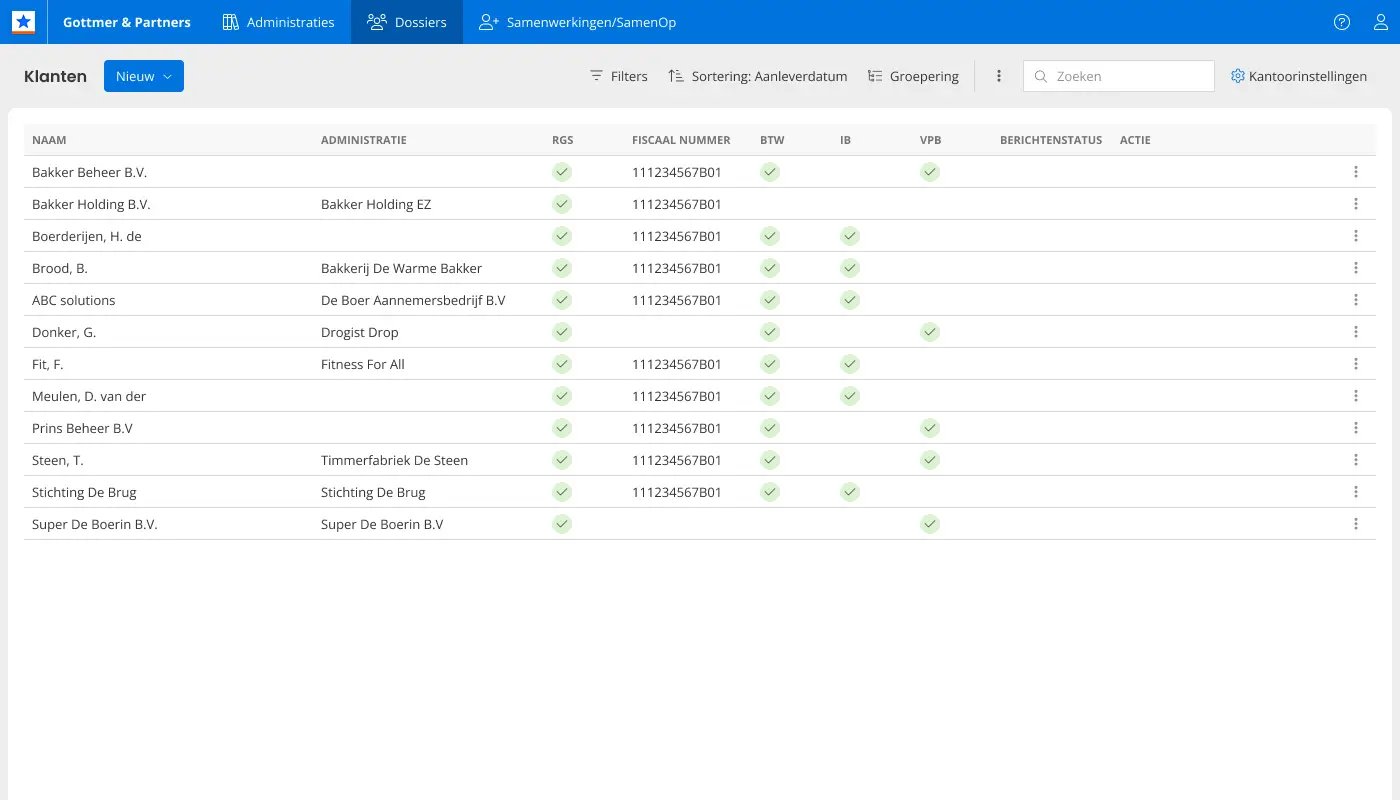Open Kantoorinstellingen via the gear icon

[1237, 76]
